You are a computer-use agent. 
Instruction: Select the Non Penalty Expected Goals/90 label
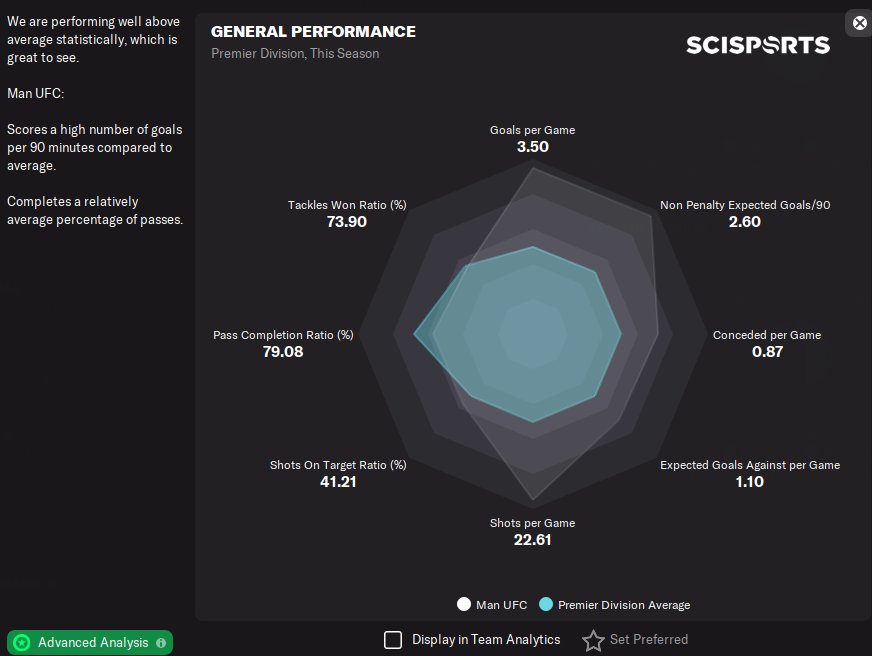(x=745, y=205)
